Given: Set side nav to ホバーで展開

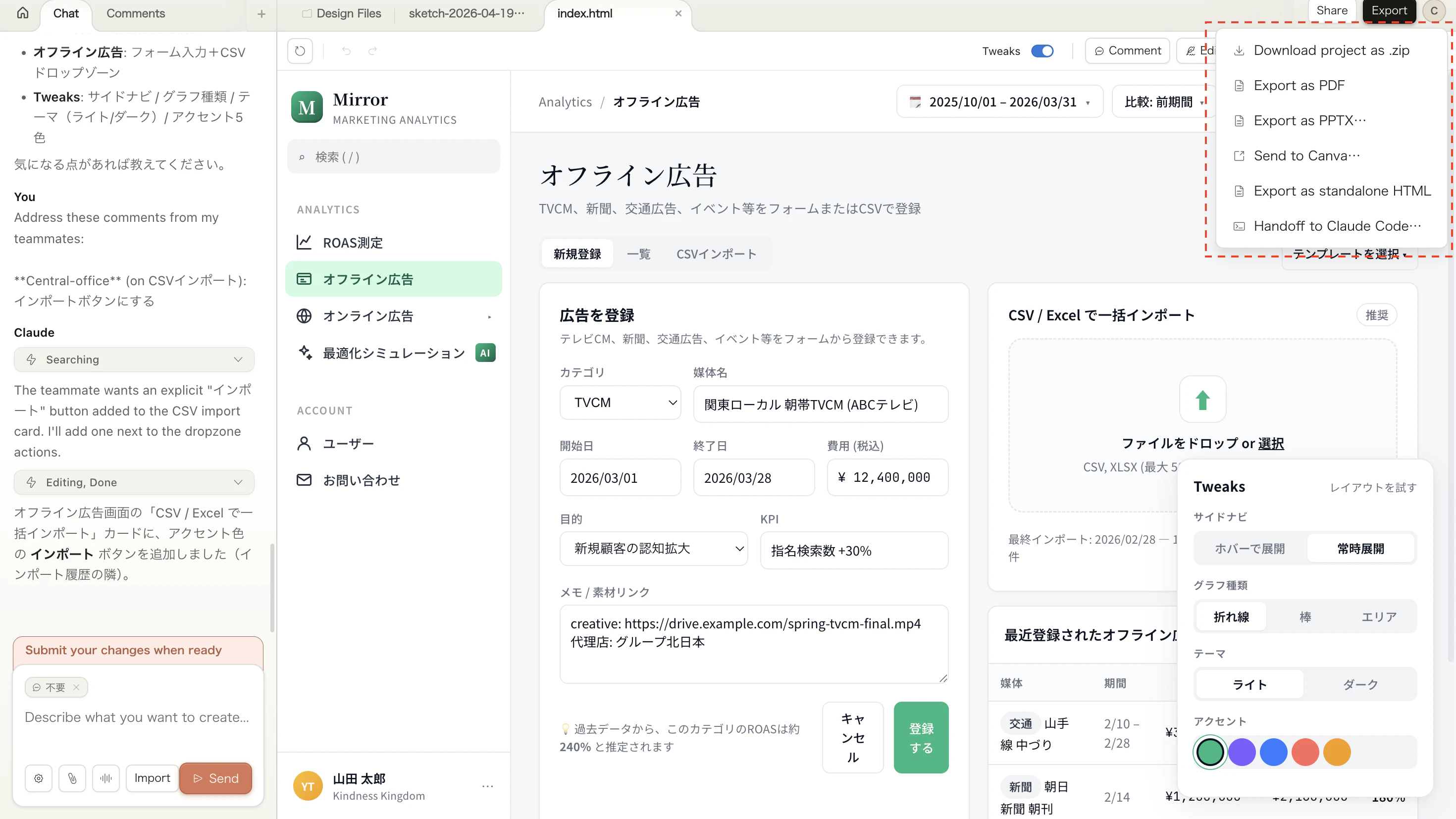Looking at the screenshot, I should pyautogui.click(x=1249, y=548).
